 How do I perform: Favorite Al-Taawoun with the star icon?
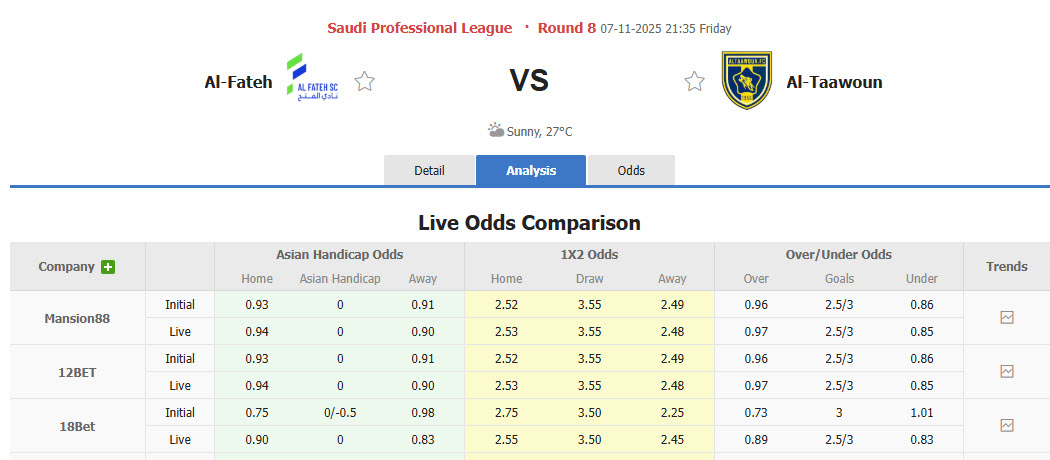tap(694, 82)
